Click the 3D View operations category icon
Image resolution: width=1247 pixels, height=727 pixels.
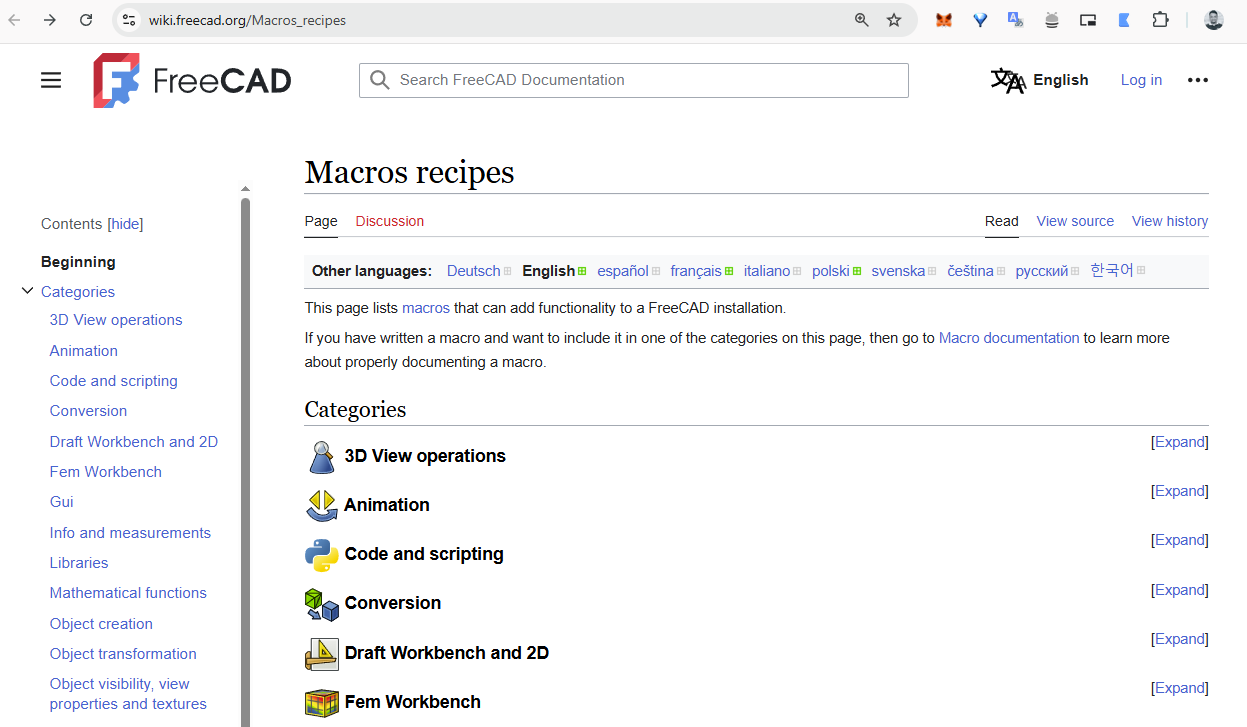point(321,457)
